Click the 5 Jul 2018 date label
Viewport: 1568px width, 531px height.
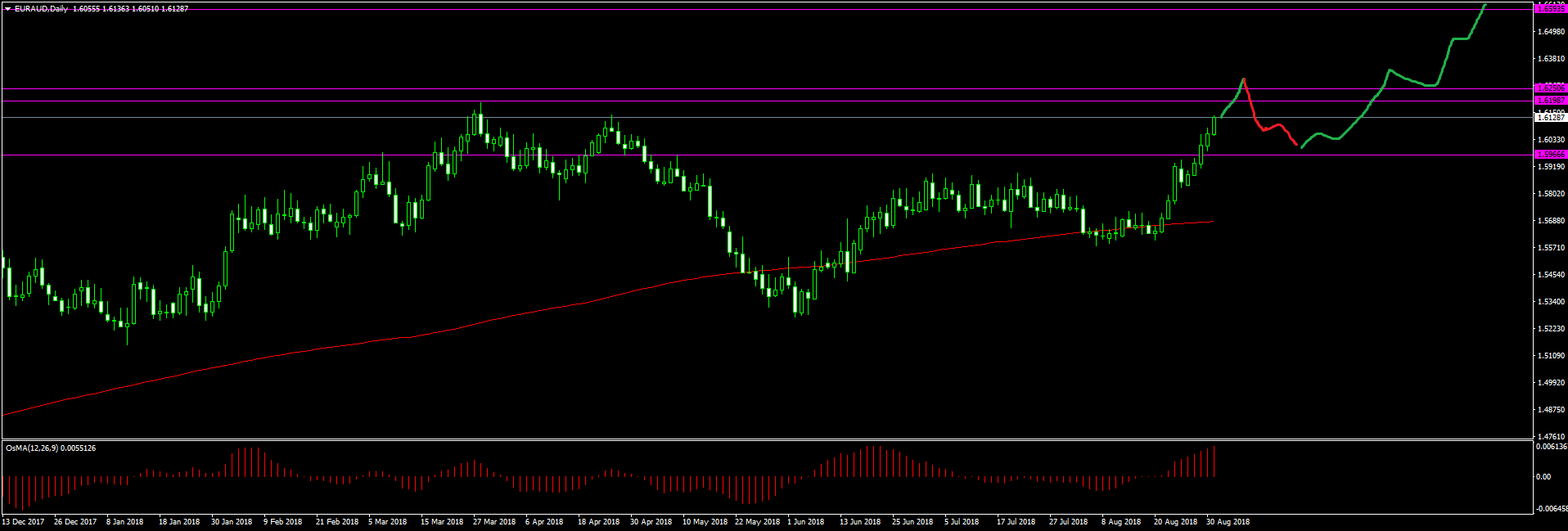click(x=962, y=522)
